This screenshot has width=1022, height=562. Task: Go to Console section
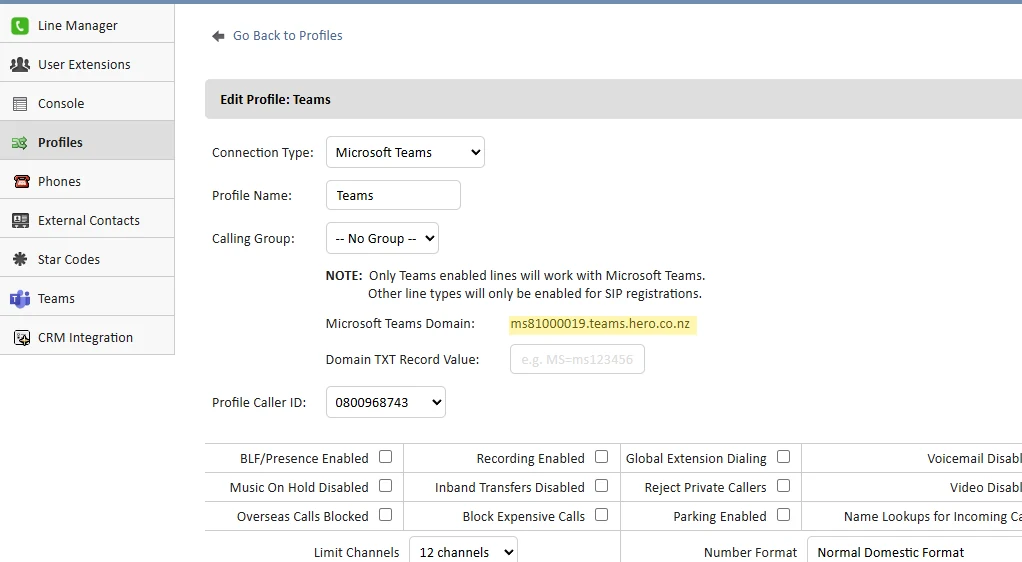[87, 103]
